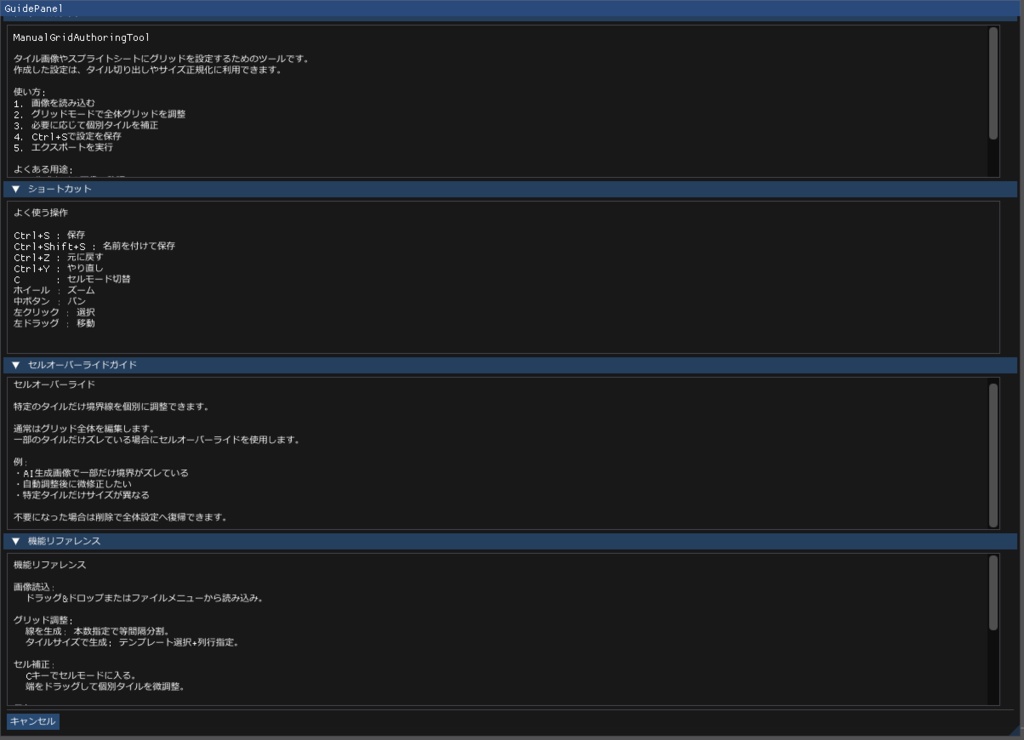Click '特定のタイルだけ境界線を個別に調整できます。' text
The width and height of the screenshot is (1024, 740).
click(111, 407)
